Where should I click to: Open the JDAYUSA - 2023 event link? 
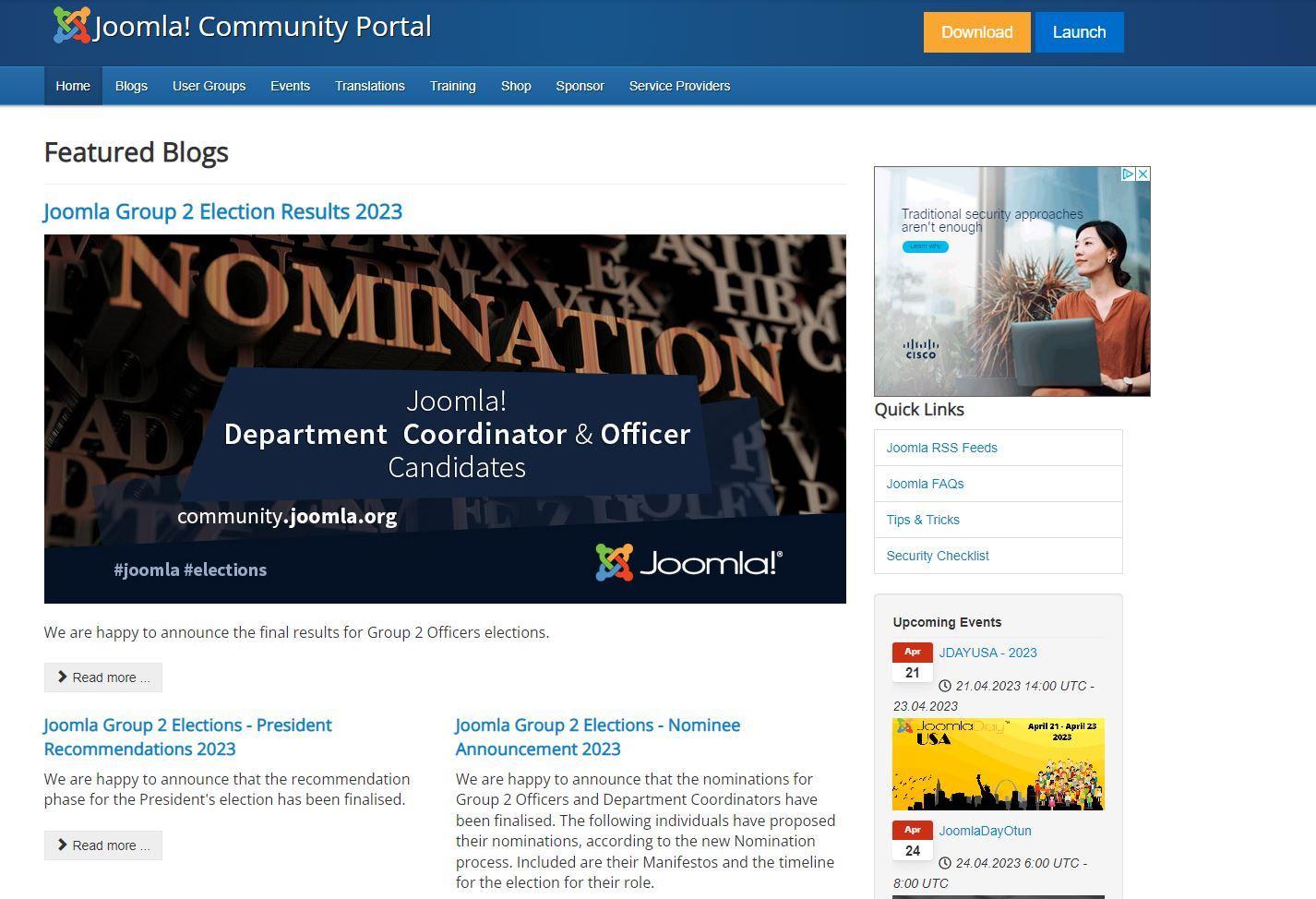[987, 653]
